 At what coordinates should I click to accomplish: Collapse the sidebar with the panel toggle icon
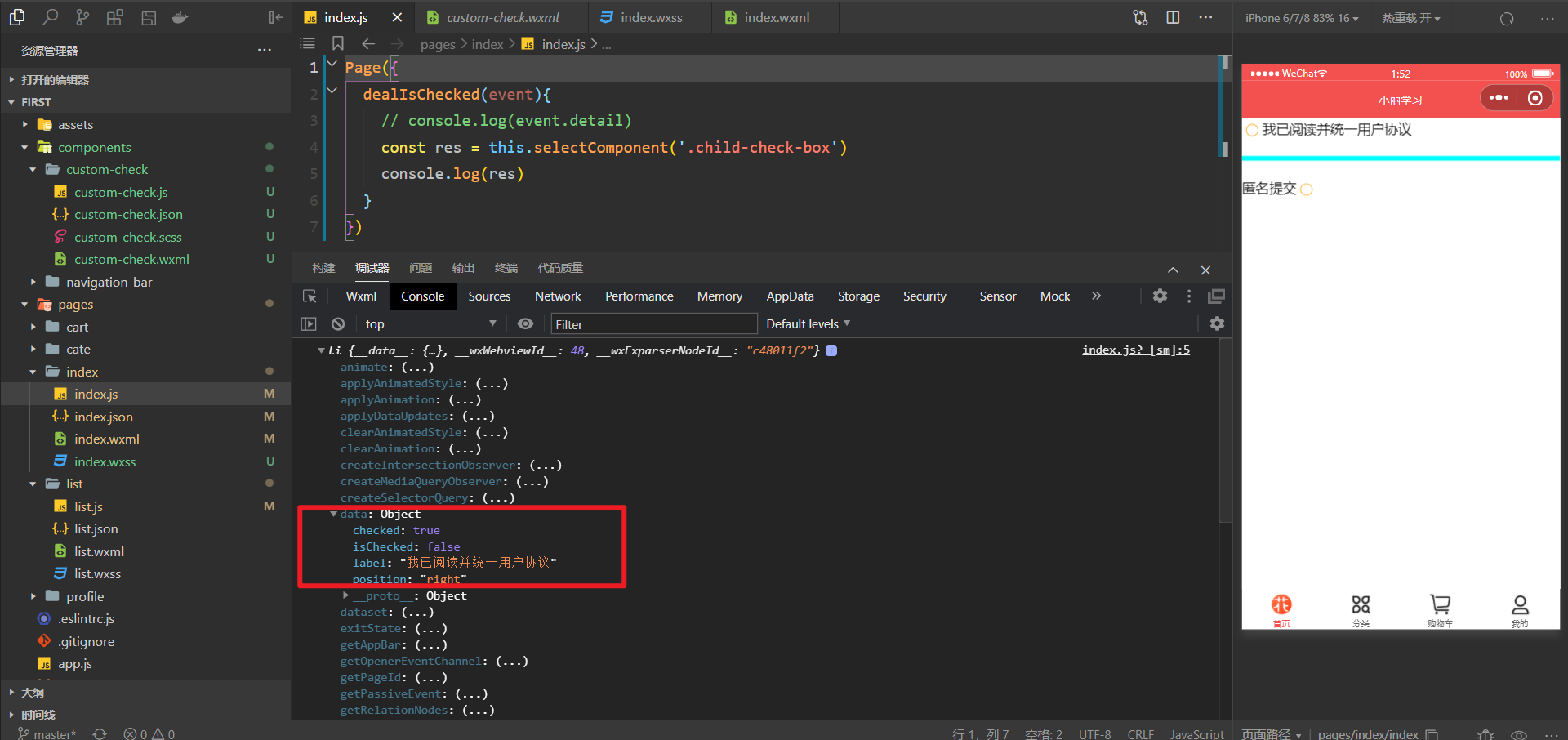tap(276, 17)
